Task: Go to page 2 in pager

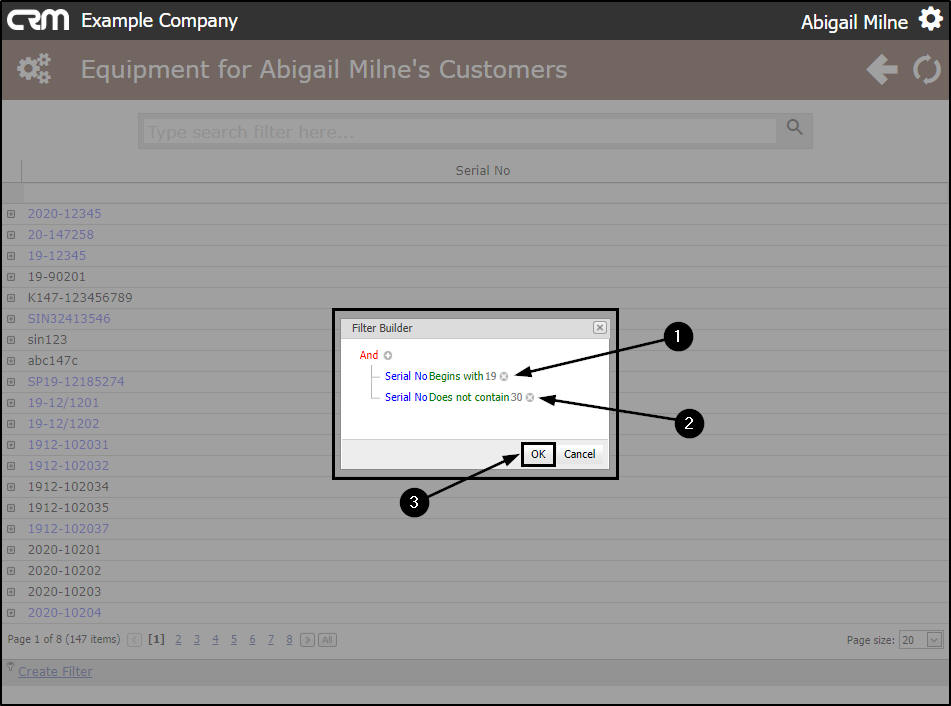Action: 178,640
